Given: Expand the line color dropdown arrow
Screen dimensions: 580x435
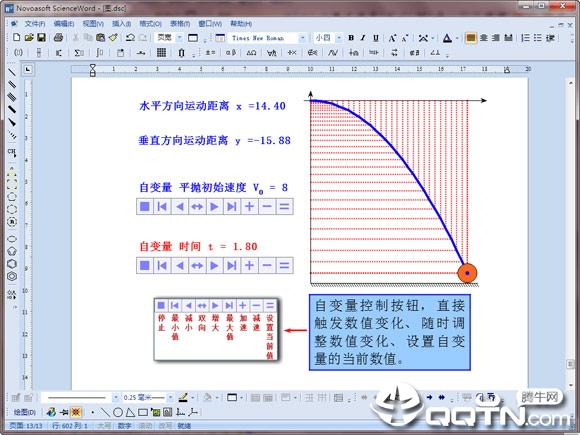Looking at the screenshot, I should [192, 398].
